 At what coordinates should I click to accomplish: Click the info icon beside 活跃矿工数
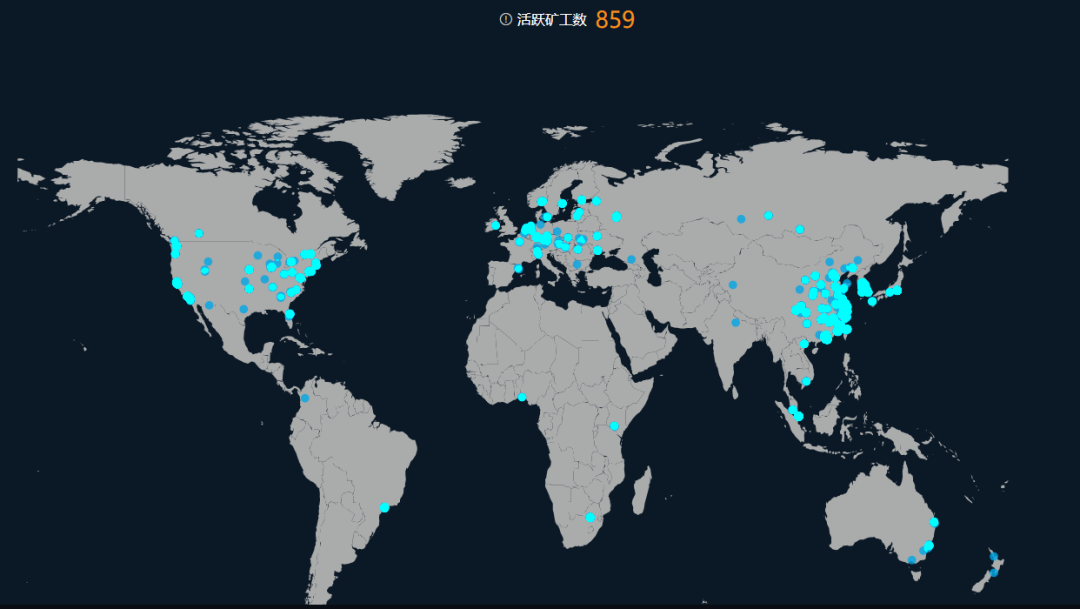[505, 20]
